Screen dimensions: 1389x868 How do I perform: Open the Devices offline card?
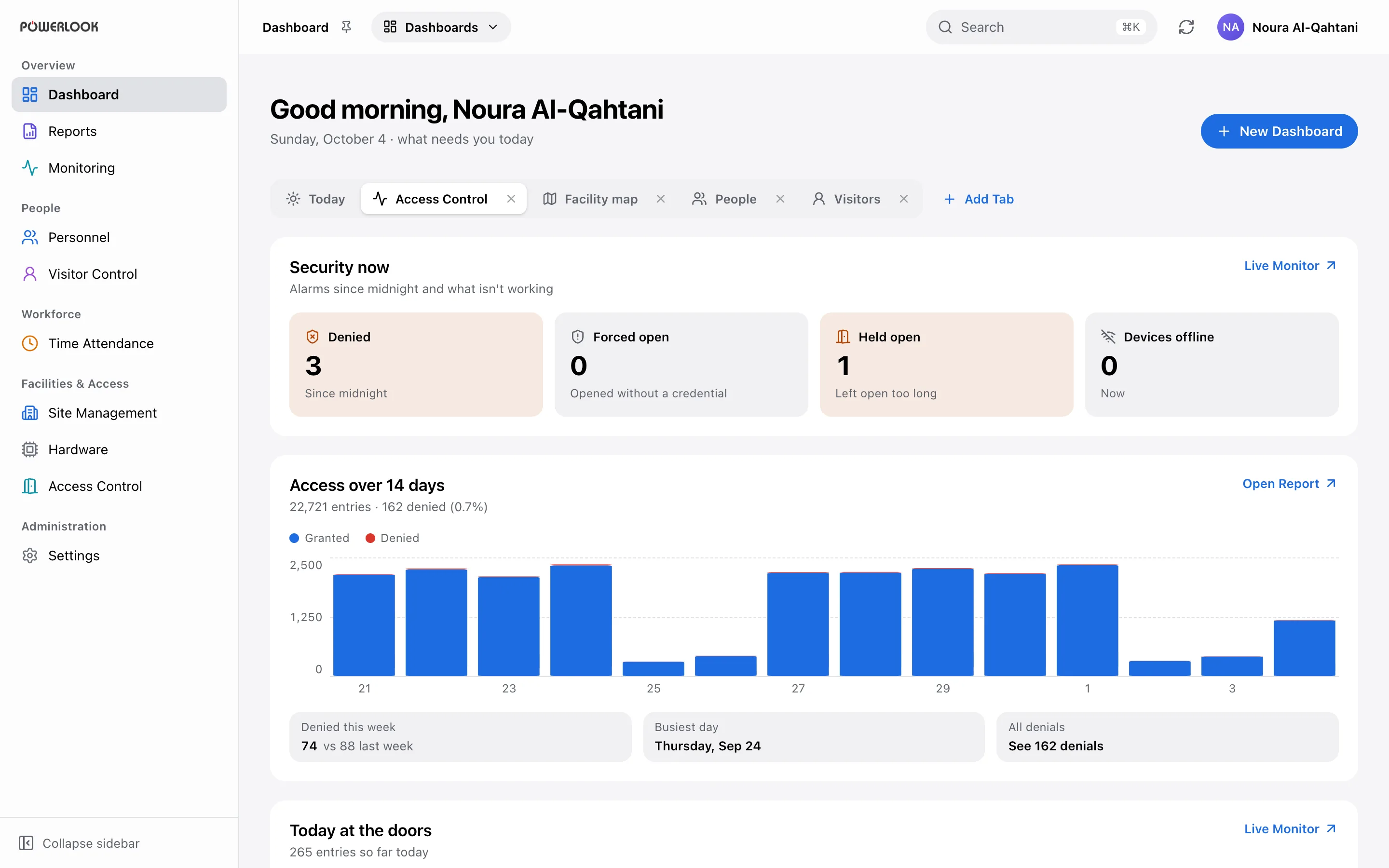(x=1212, y=365)
